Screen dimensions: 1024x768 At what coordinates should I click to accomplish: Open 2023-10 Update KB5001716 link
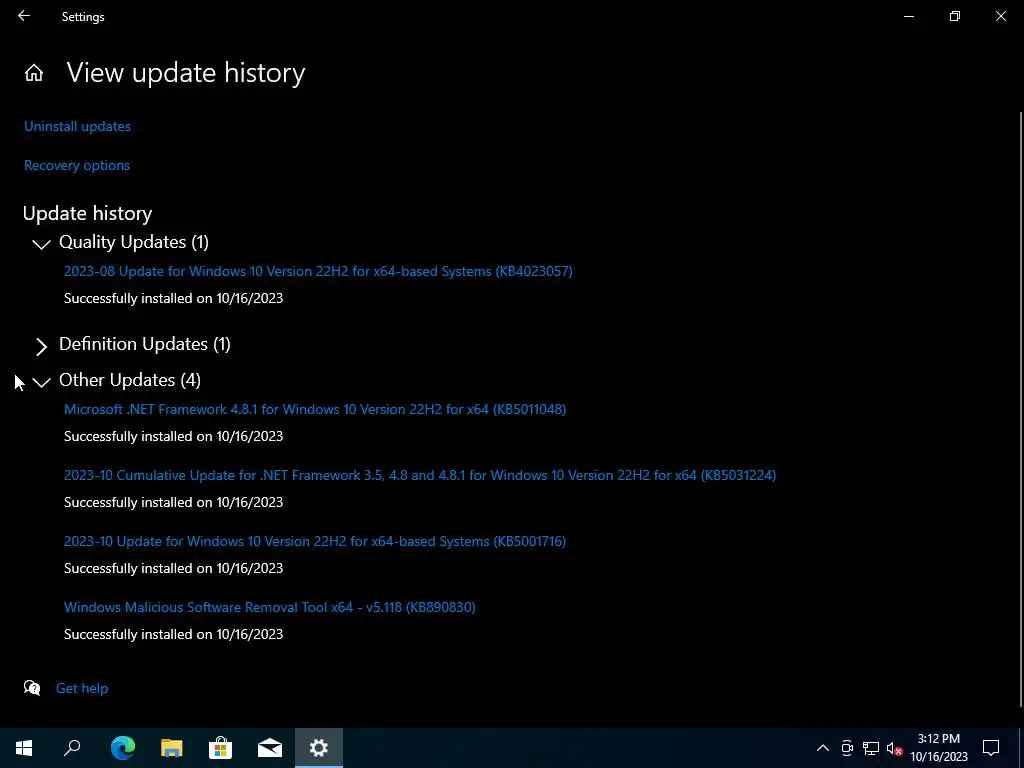pos(315,541)
